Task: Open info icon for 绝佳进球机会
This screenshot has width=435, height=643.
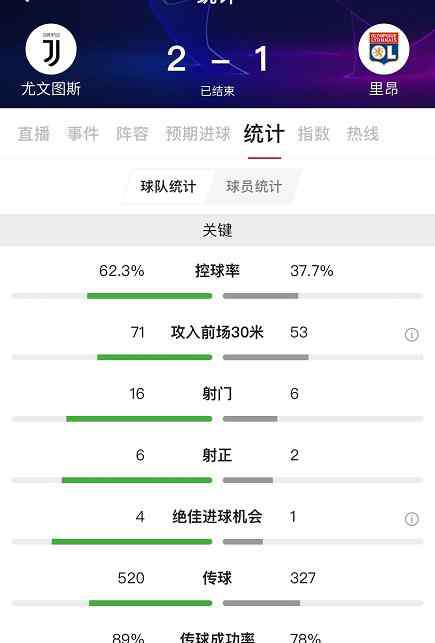Action: coord(412,519)
